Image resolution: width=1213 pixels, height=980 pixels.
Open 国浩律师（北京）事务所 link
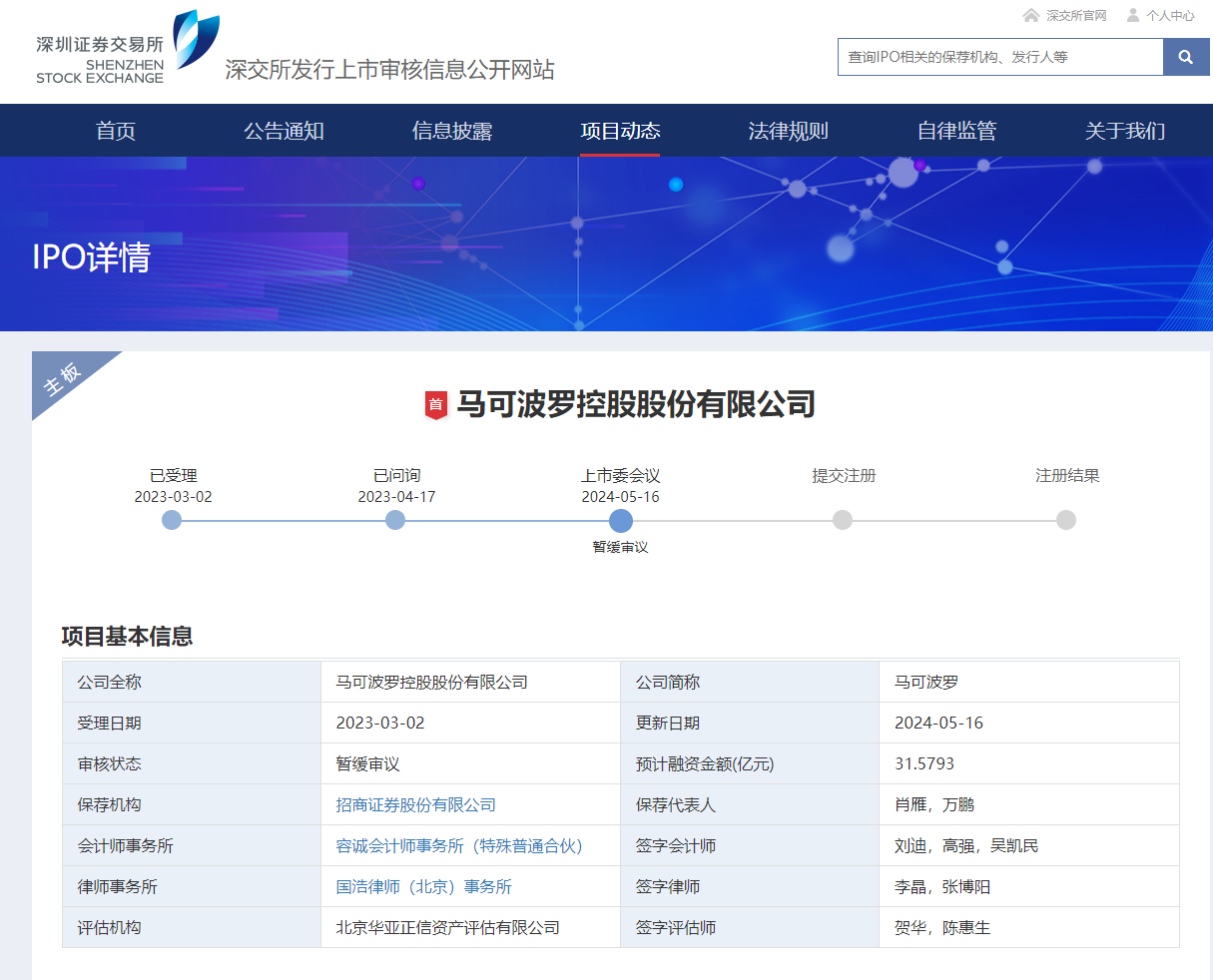423,886
